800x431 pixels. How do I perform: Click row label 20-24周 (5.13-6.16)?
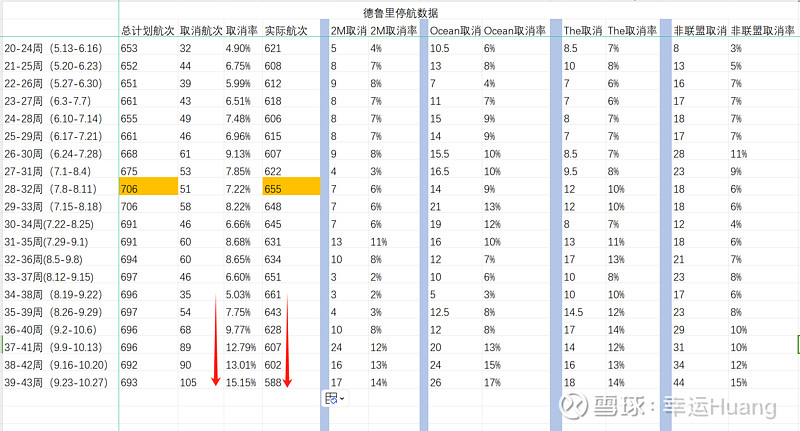tap(54, 48)
